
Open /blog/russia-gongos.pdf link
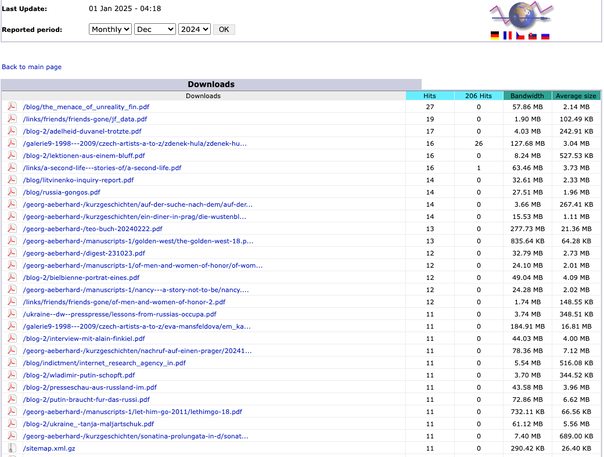[x=62, y=192]
